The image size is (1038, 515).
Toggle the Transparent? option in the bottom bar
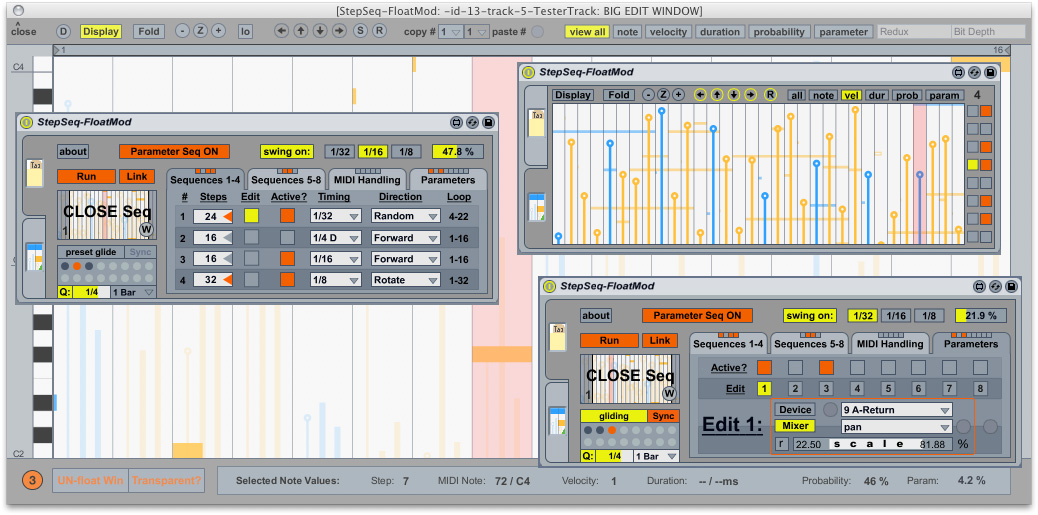[x=166, y=480]
